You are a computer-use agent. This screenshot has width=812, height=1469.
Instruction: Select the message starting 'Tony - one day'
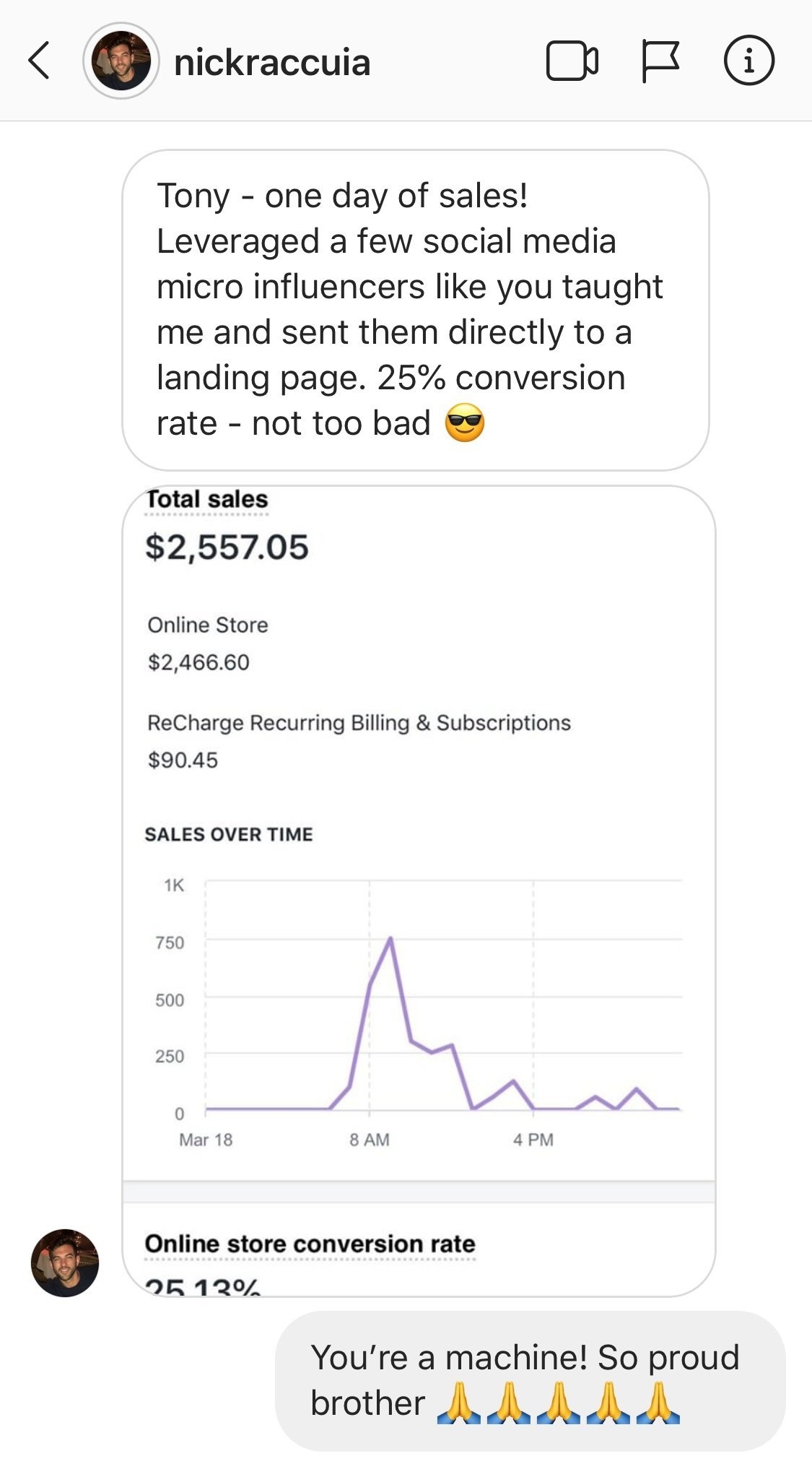coord(416,311)
